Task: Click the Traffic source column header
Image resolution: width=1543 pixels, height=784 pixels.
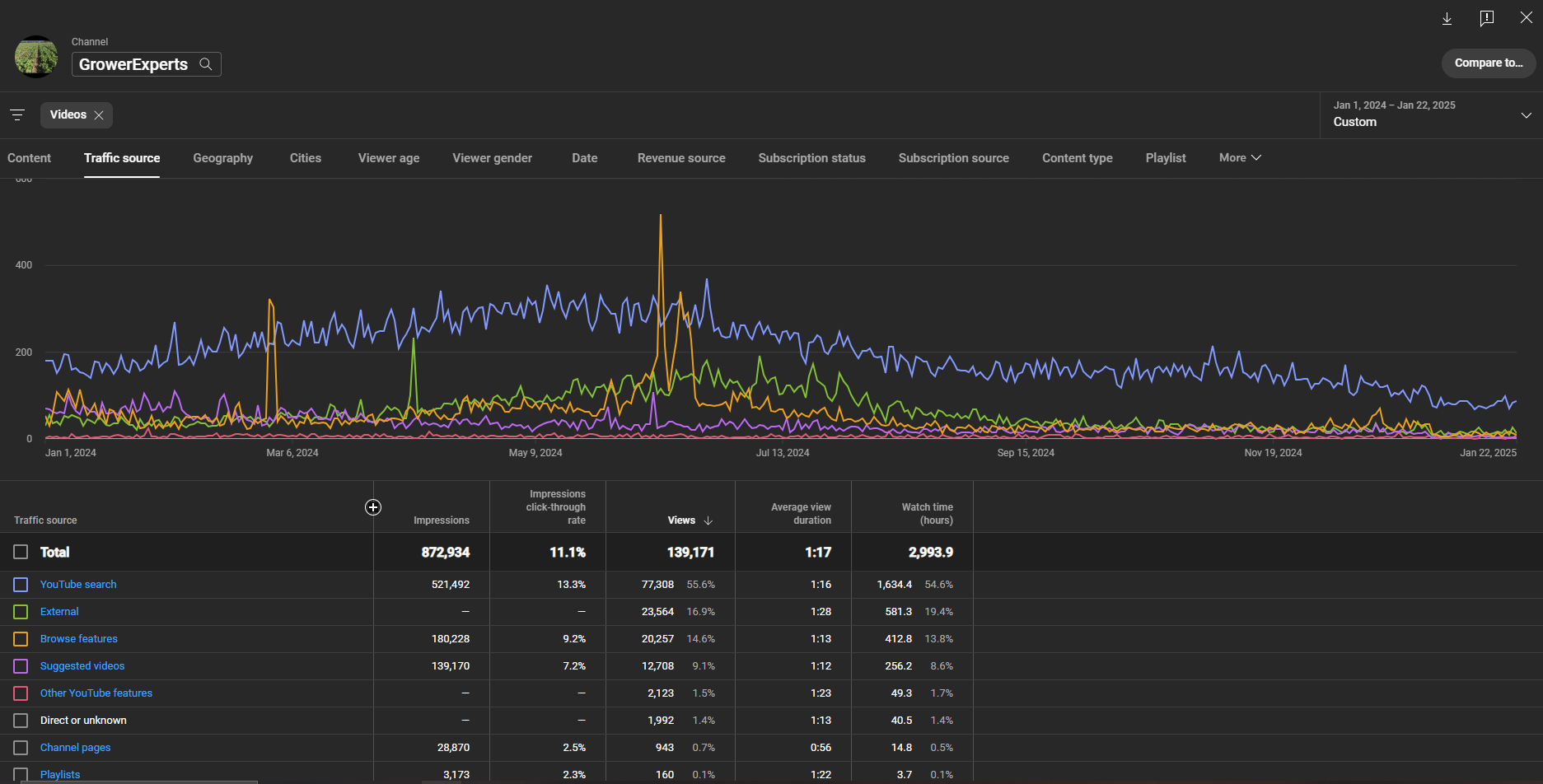Action: (x=45, y=520)
